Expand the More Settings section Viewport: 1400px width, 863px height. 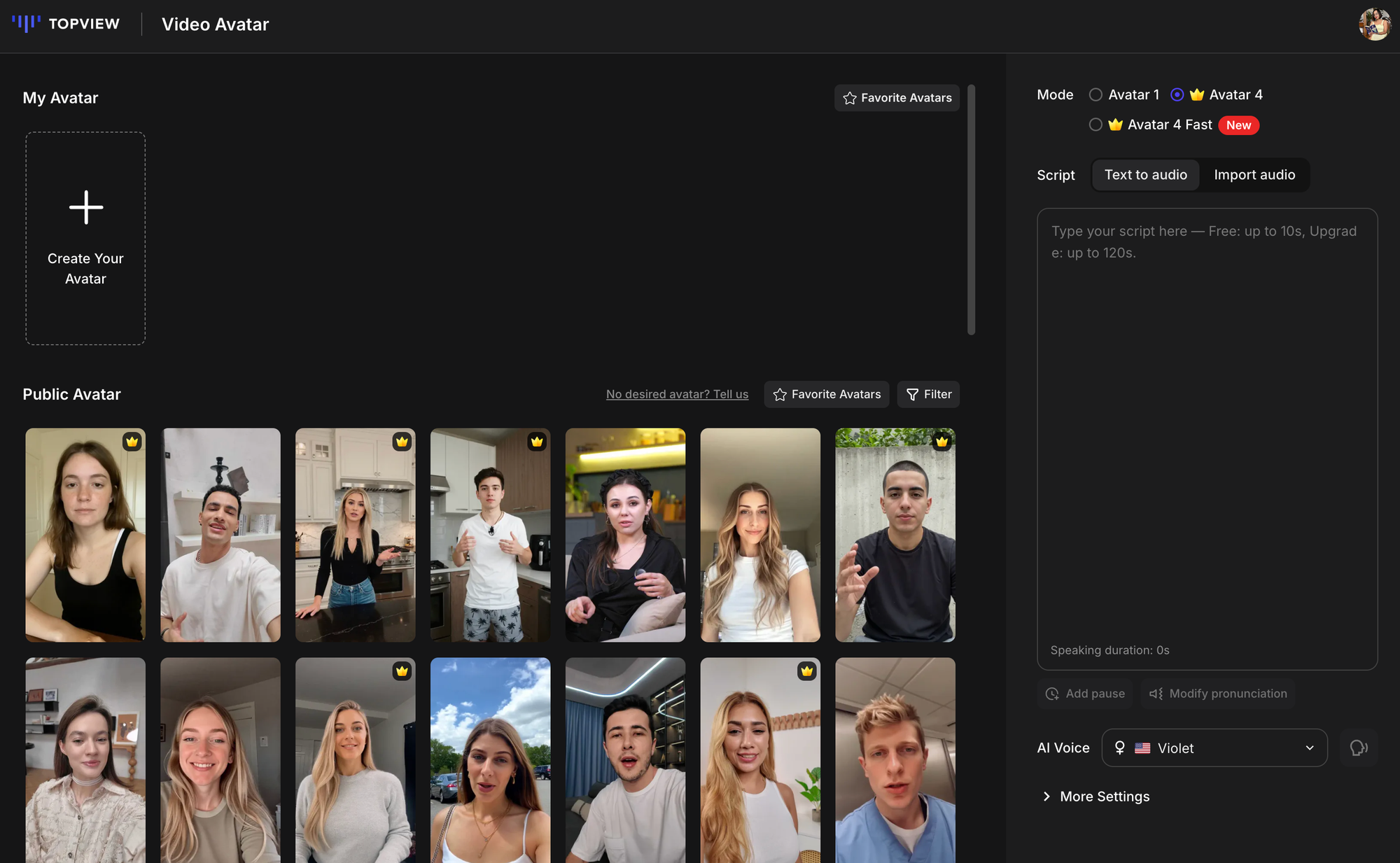coord(1096,797)
